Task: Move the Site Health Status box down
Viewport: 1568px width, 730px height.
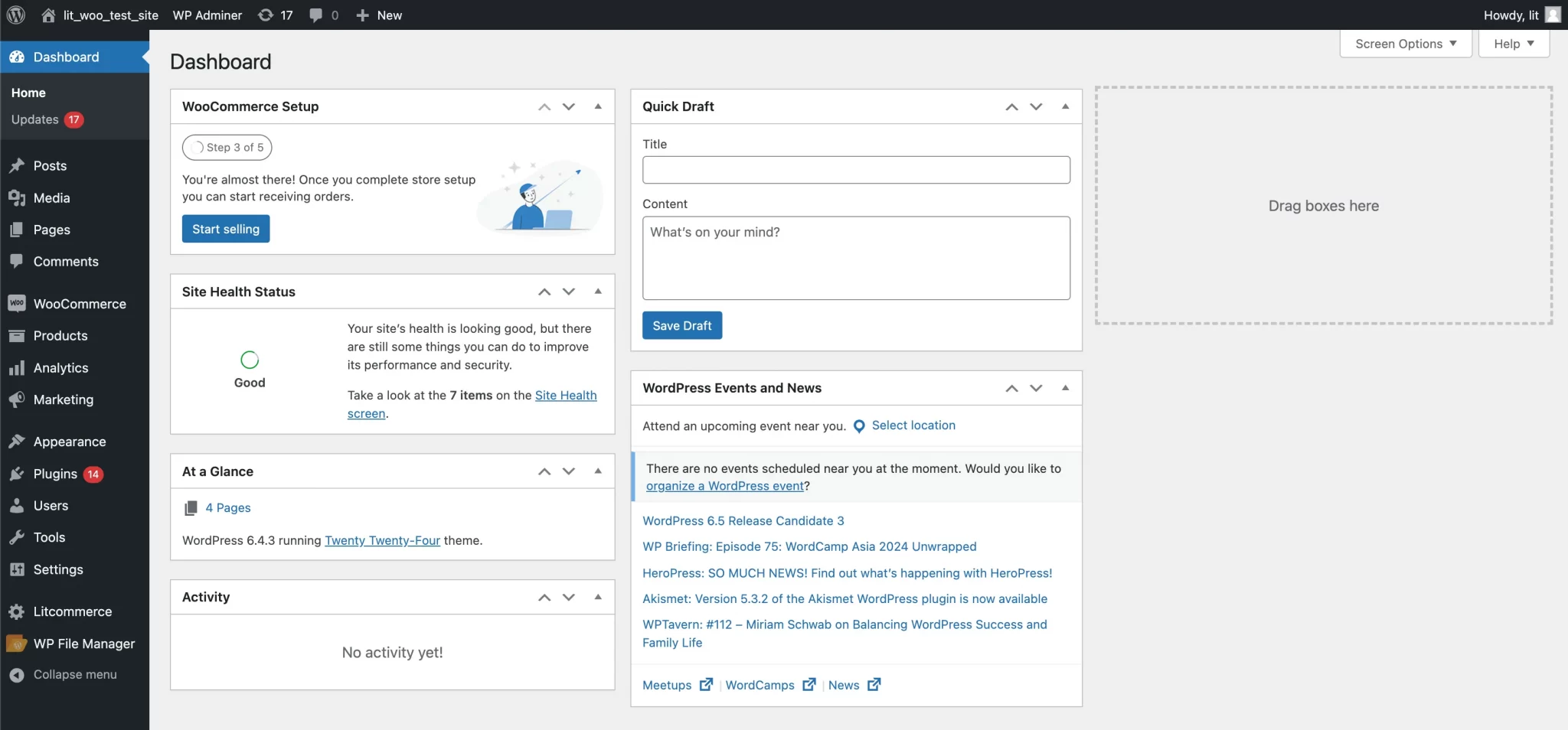Action: pyautogui.click(x=569, y=292)
